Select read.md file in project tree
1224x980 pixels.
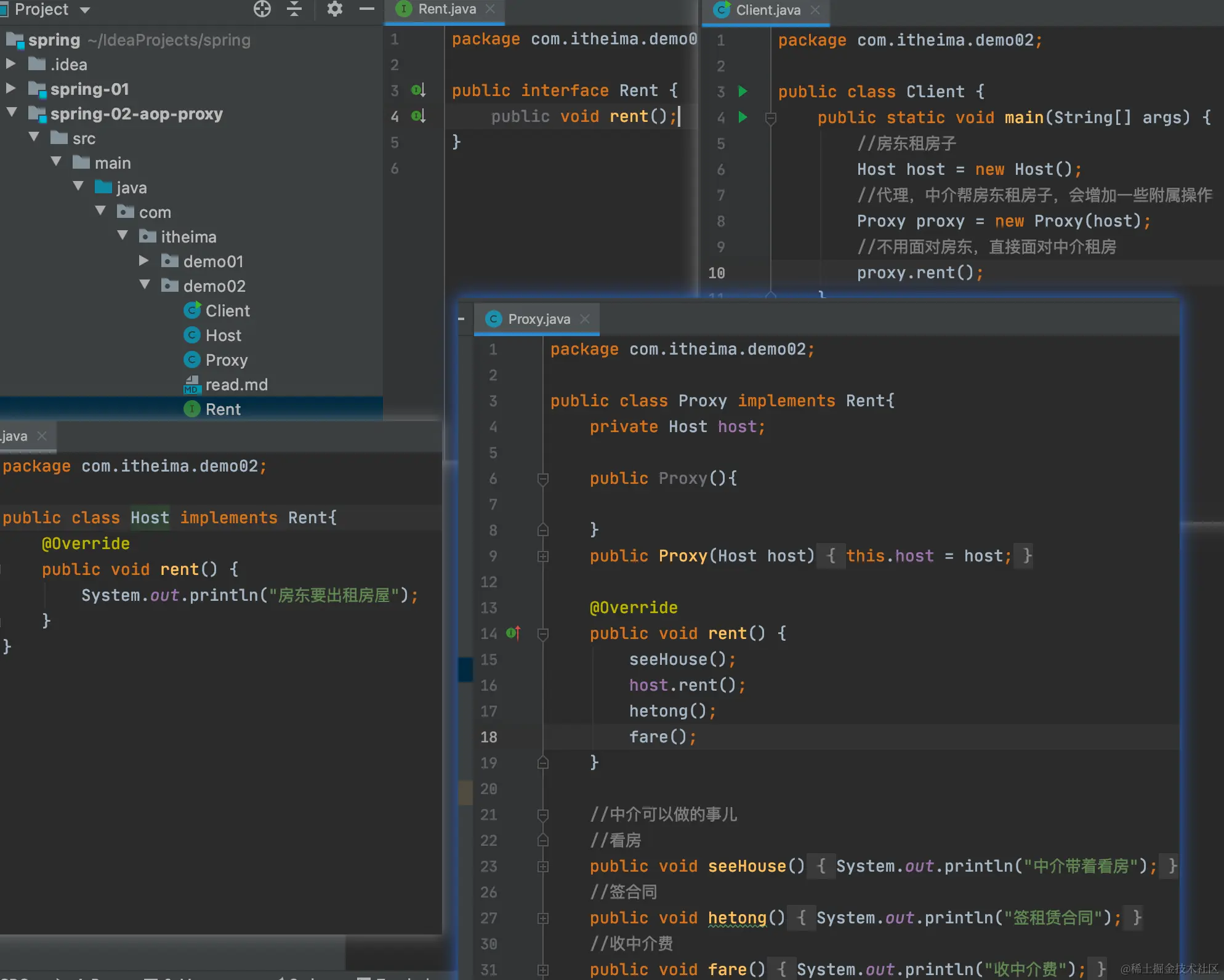coord(236,385)
